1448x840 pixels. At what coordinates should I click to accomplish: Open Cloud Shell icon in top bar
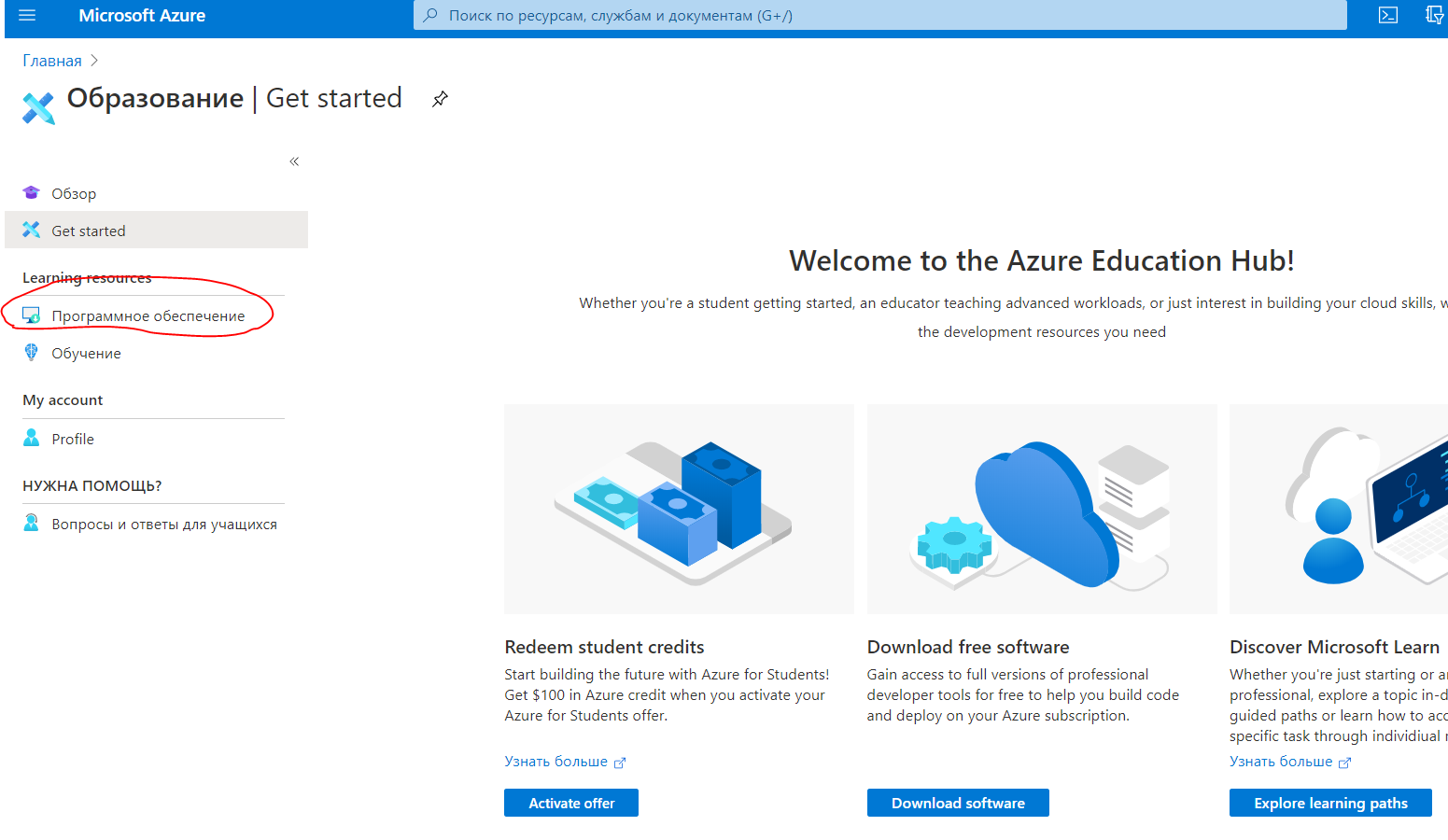point(1388,15)
